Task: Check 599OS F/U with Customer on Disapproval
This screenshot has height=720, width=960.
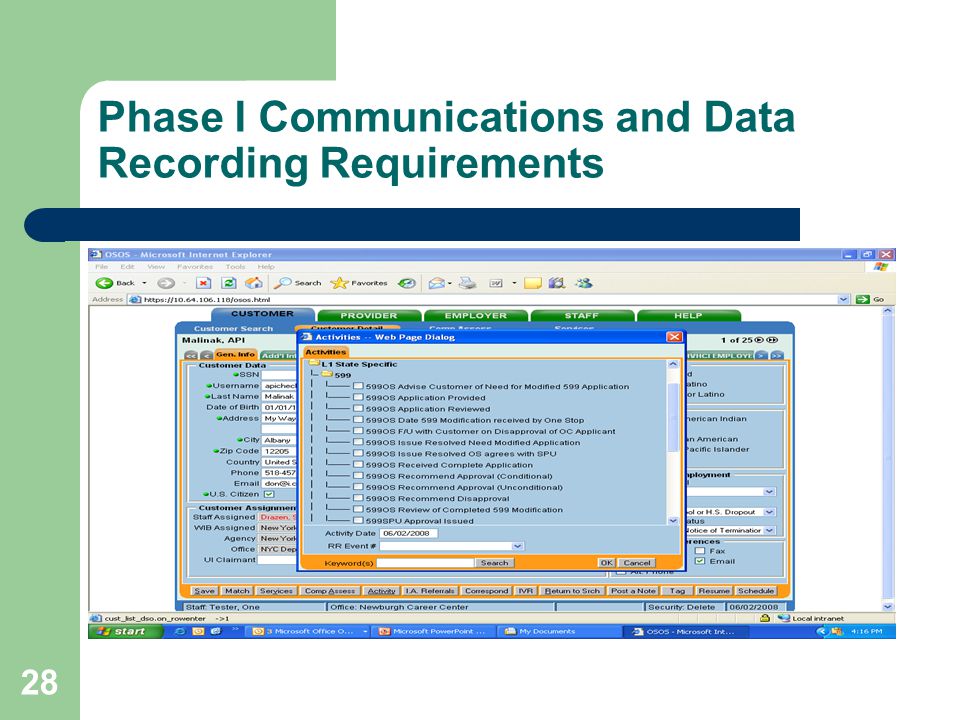Action: 358,431
